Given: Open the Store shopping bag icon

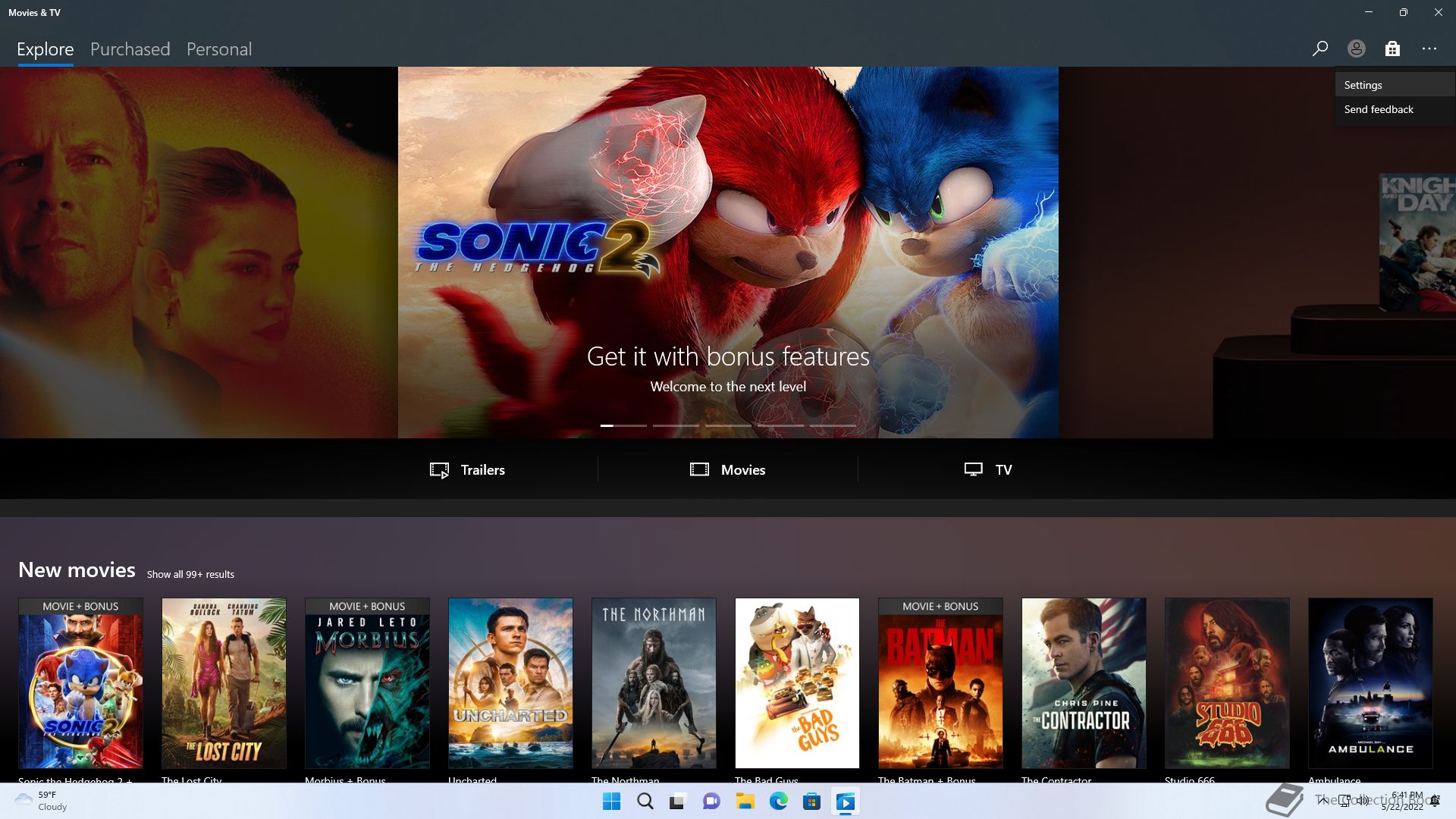Looking at the screenshot, I should [x=1392, y=49].
